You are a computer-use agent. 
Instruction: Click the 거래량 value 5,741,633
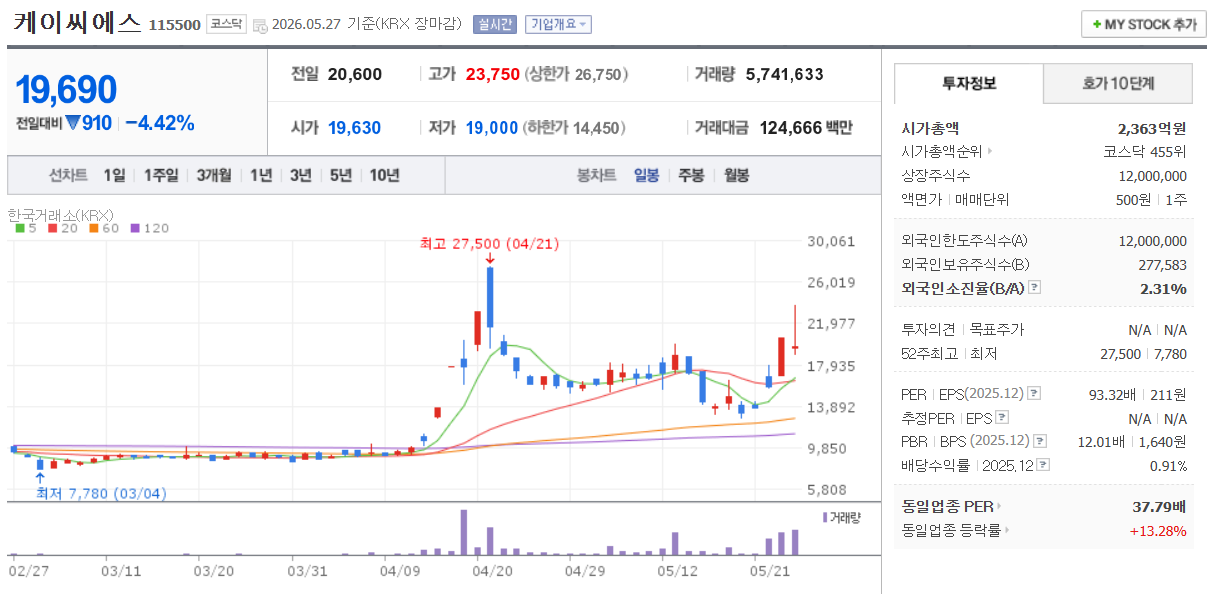pyautogui.click(x=784, y=74)
